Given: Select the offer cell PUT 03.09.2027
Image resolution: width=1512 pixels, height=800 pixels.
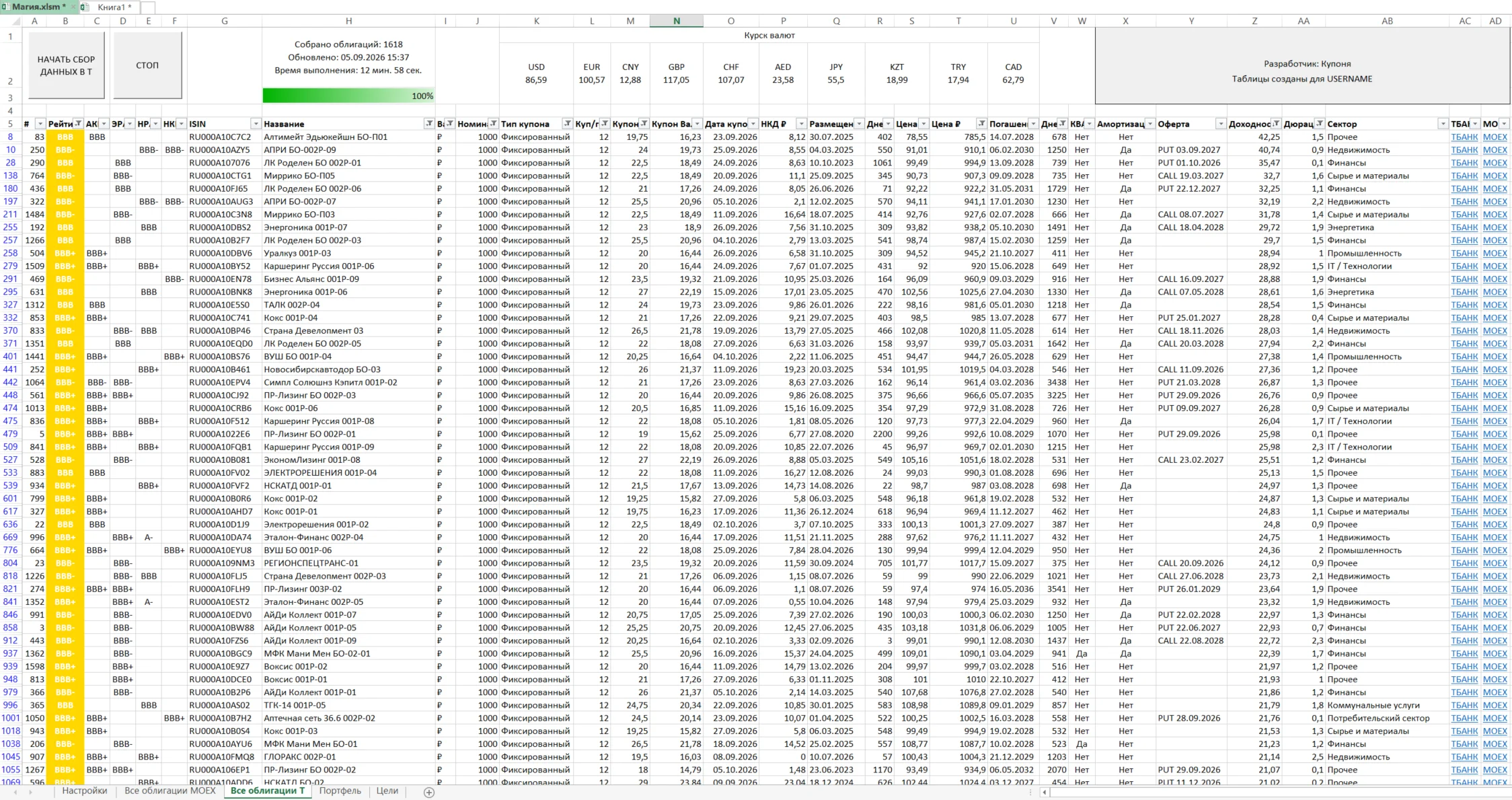Looking at the screenshot, I should [1191, 150].
